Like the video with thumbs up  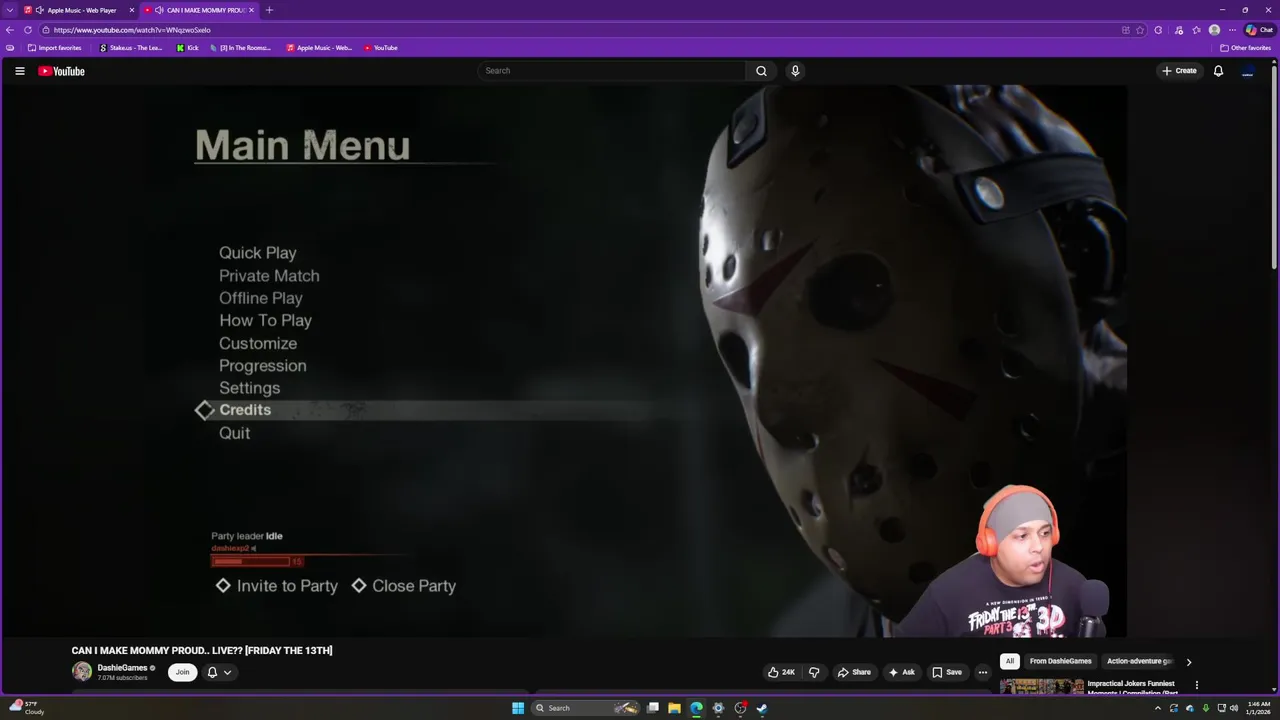click(x=781, y=672)
